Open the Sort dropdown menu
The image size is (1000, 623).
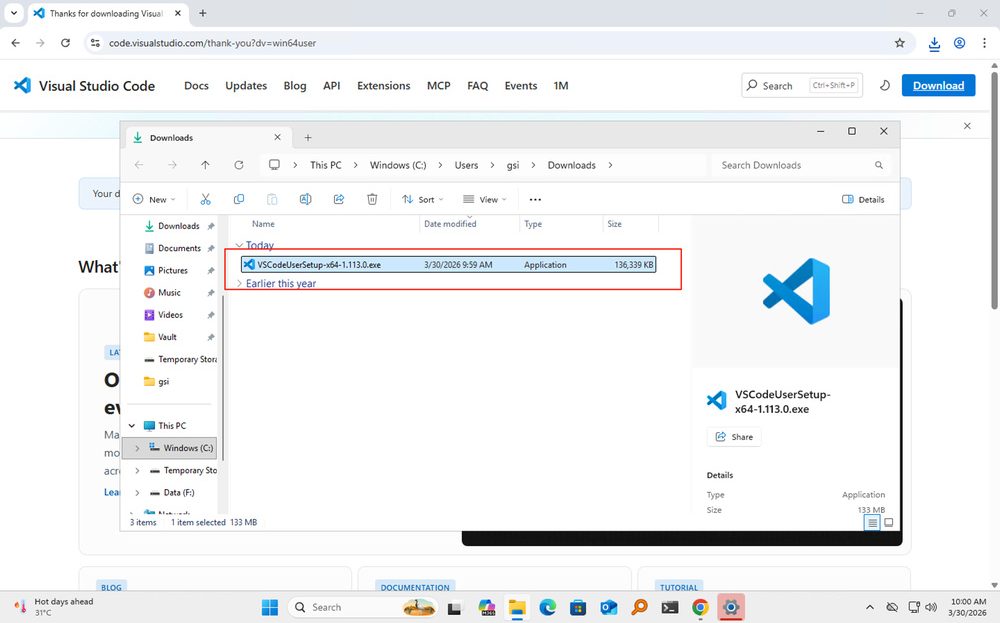420,199
